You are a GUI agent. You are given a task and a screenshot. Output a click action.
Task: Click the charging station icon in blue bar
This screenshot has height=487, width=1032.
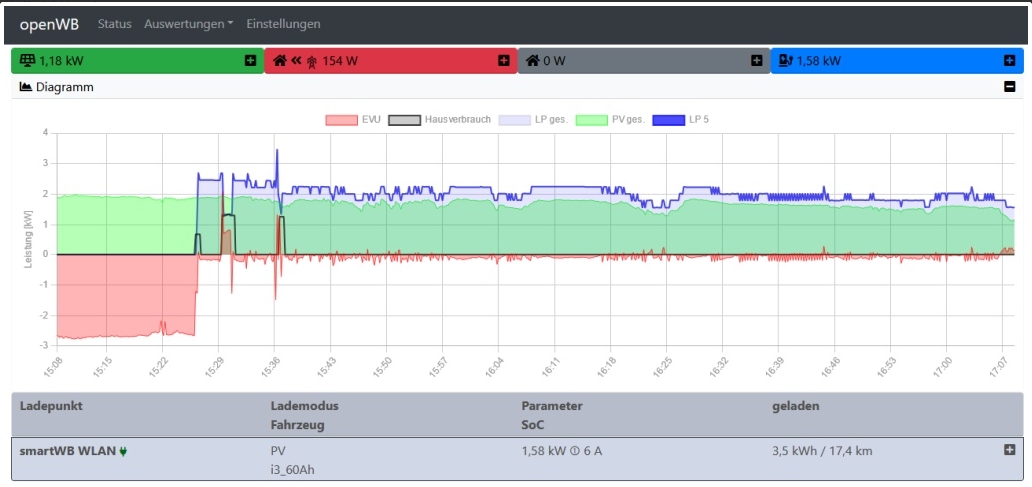coord(786,61)
